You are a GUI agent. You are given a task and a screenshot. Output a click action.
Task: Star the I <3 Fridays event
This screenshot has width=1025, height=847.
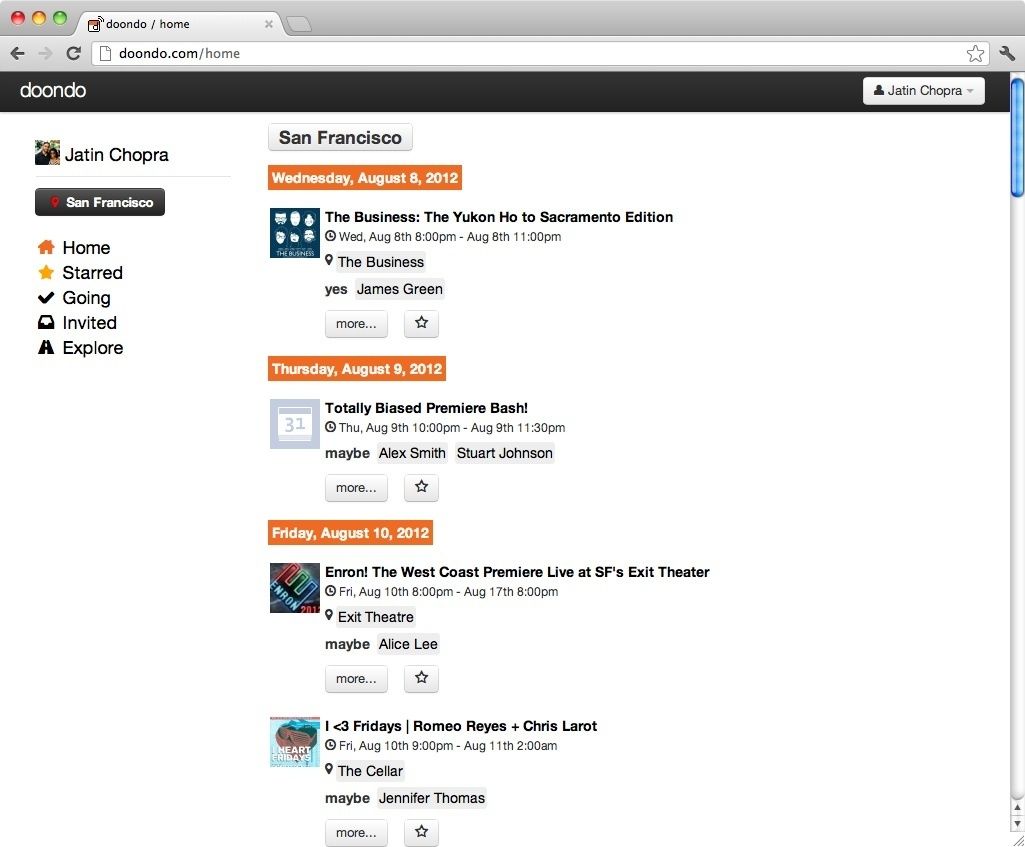[x=421, y=833]
